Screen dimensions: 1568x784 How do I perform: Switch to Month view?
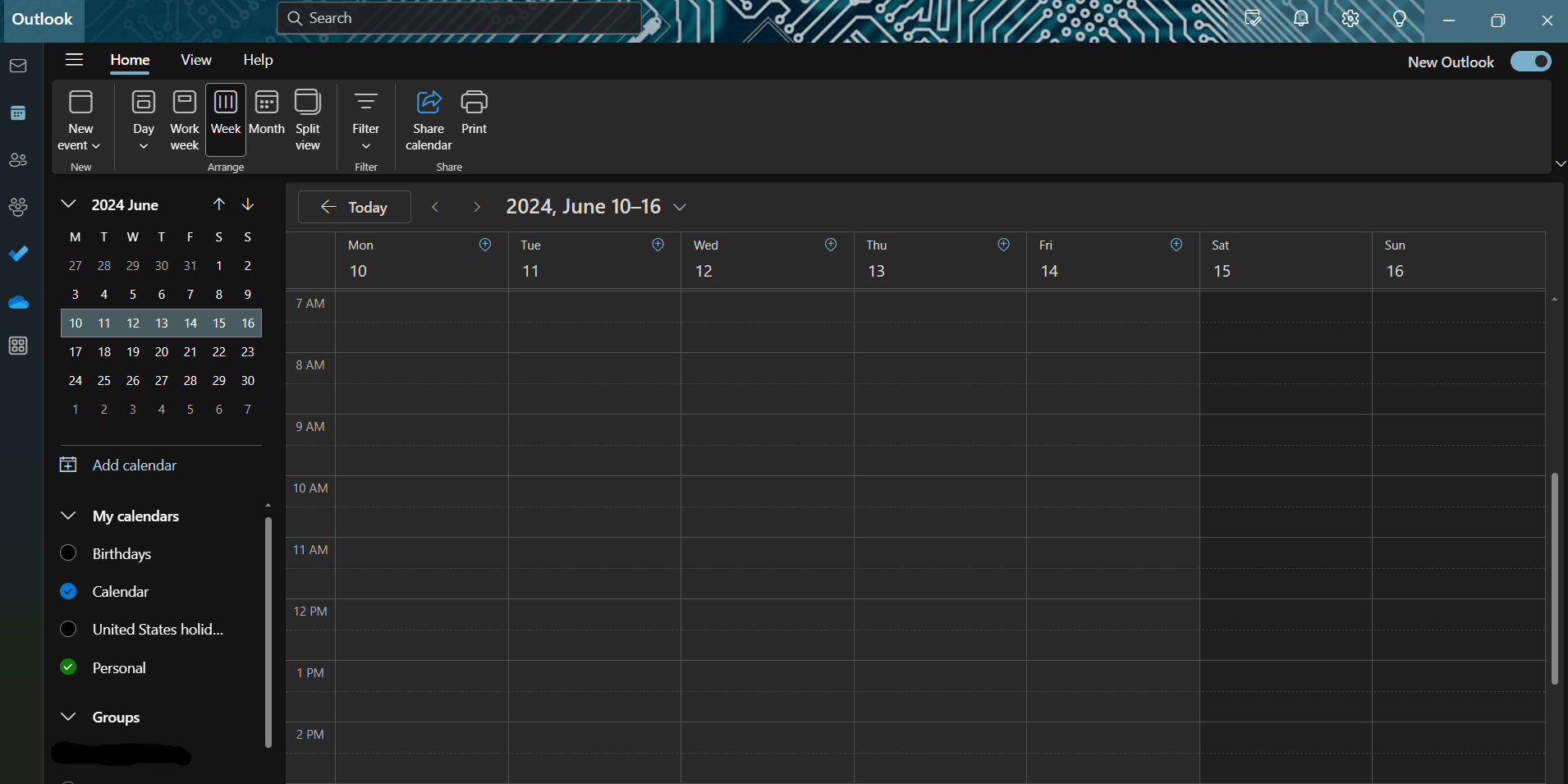point(267,112)
